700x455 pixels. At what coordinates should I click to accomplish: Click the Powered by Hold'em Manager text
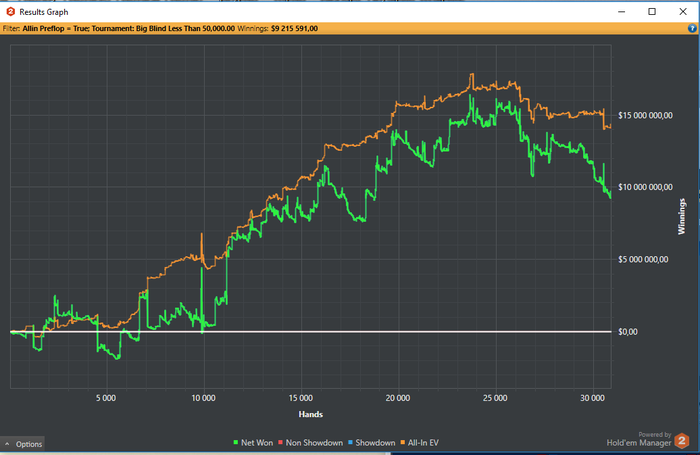click(x=639, y=439)
